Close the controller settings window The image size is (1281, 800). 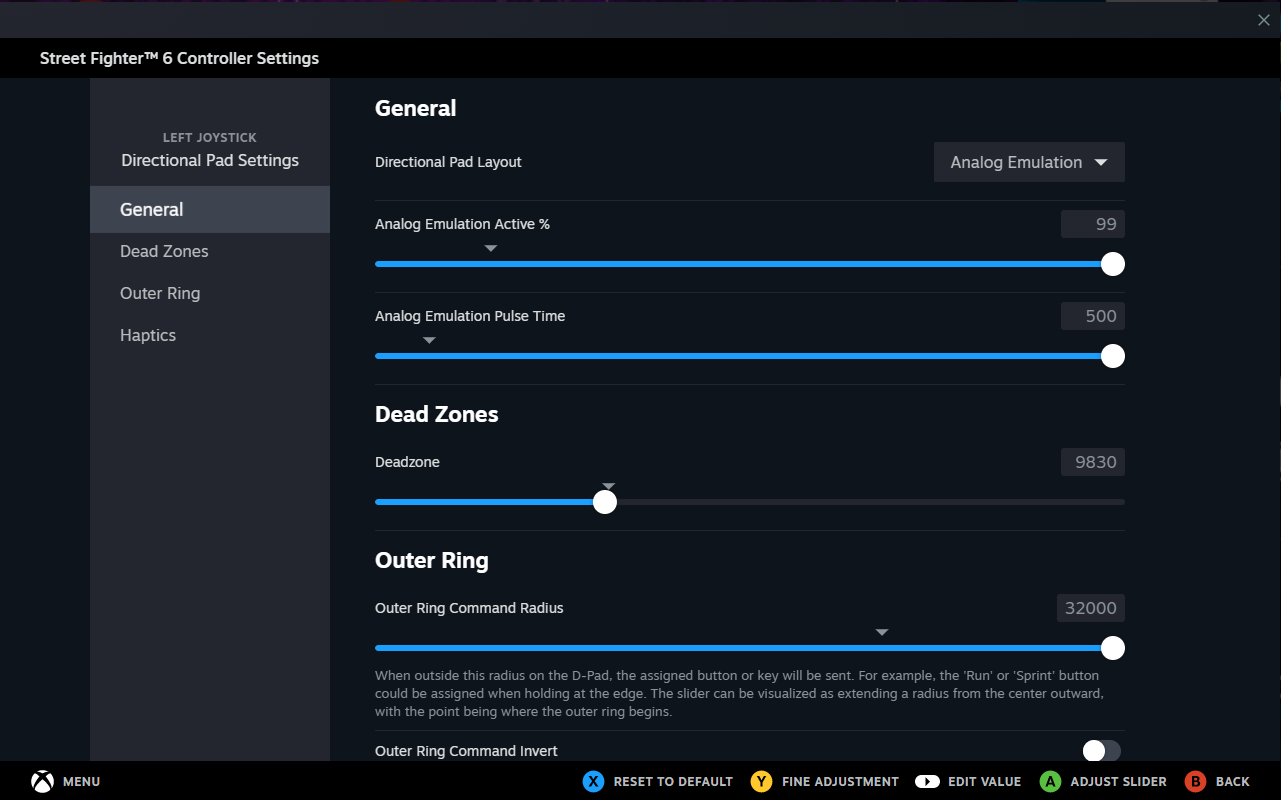(x=1263, y=20)
